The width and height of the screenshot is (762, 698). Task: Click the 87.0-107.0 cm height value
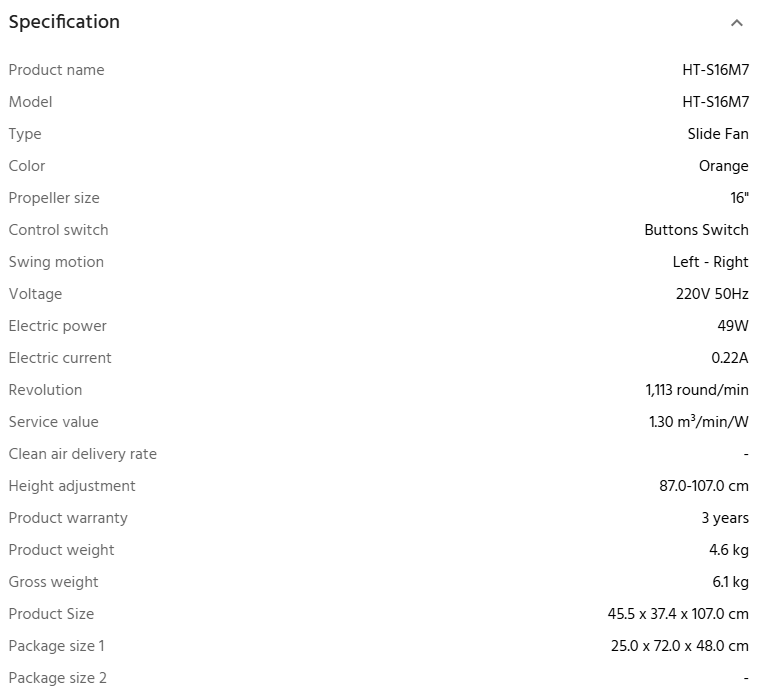(704, 486)
